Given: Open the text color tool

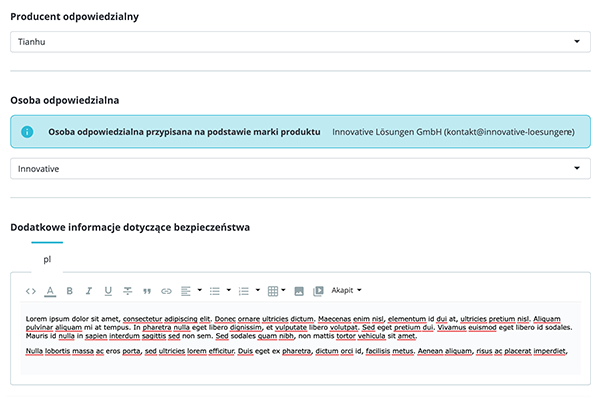Looking at the screenshot, I should (50, 291).
